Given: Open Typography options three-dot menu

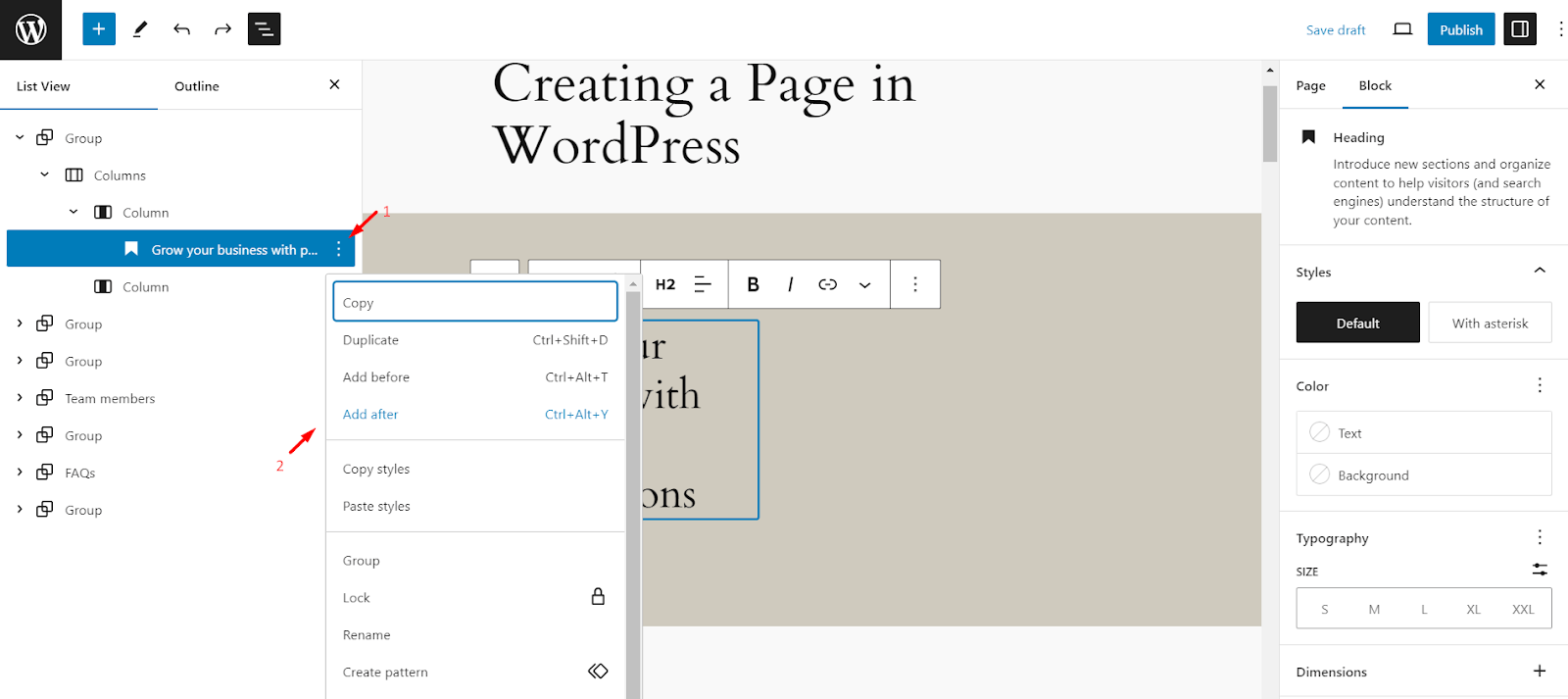Looking at the screenshot, I should pyautogui.click(x=1540, y=537).
